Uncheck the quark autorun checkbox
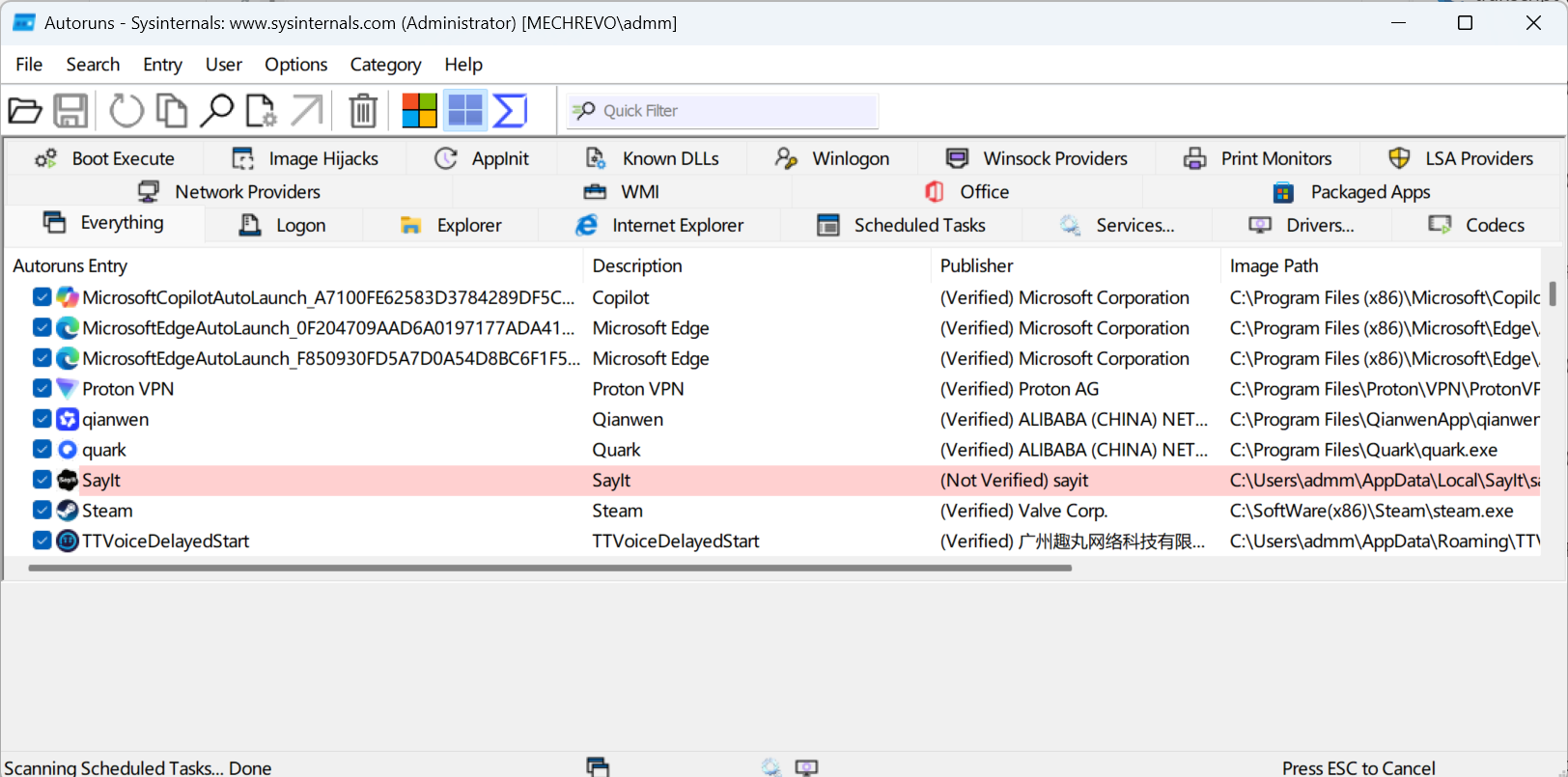The height and width of the screenshot is (777, 1568). click(42, 450)
